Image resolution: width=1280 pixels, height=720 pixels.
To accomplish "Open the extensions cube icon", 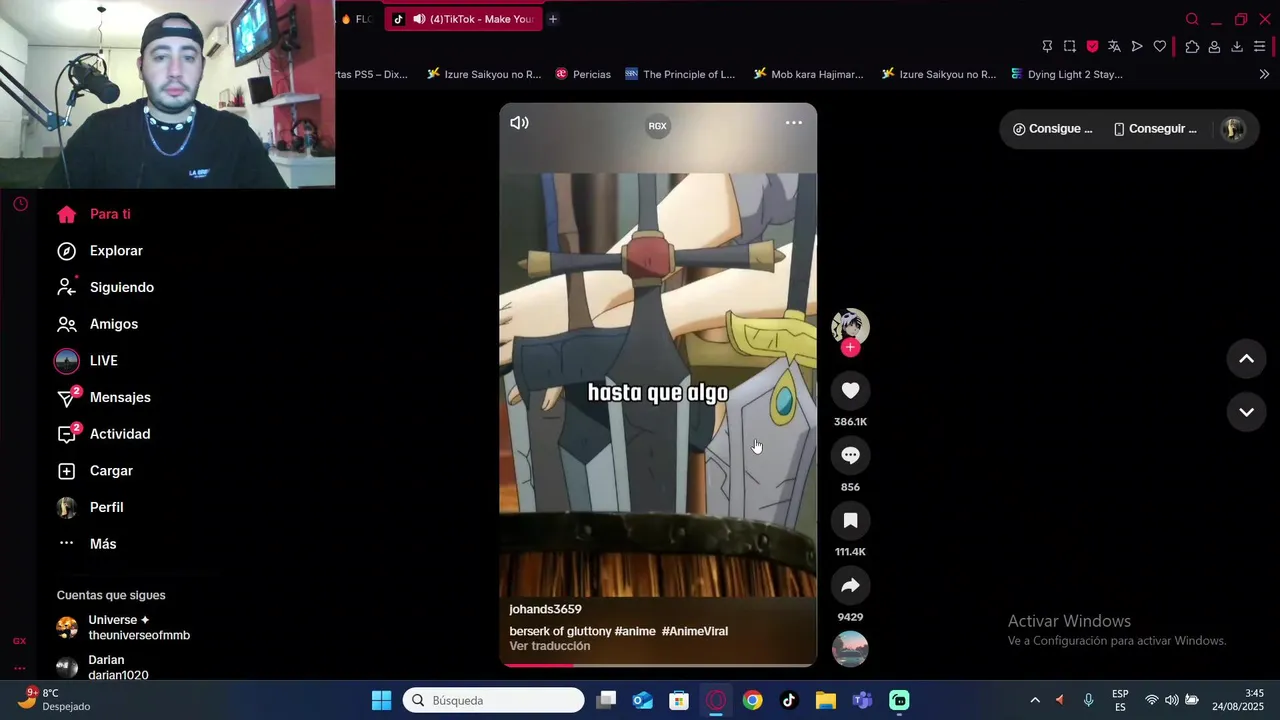I will [1192, 46].
